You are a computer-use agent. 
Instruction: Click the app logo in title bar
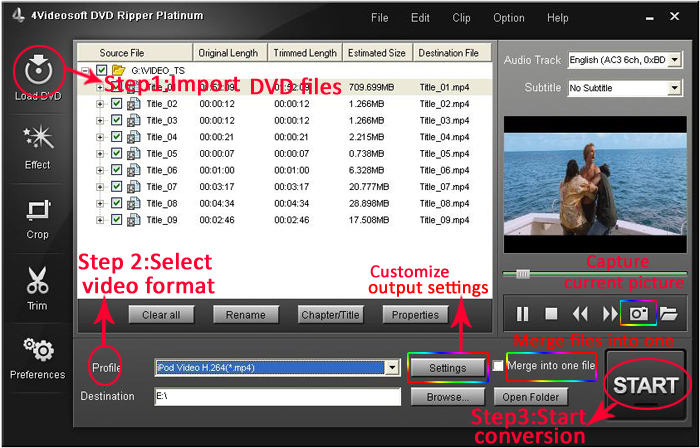[x=18, y=17]
